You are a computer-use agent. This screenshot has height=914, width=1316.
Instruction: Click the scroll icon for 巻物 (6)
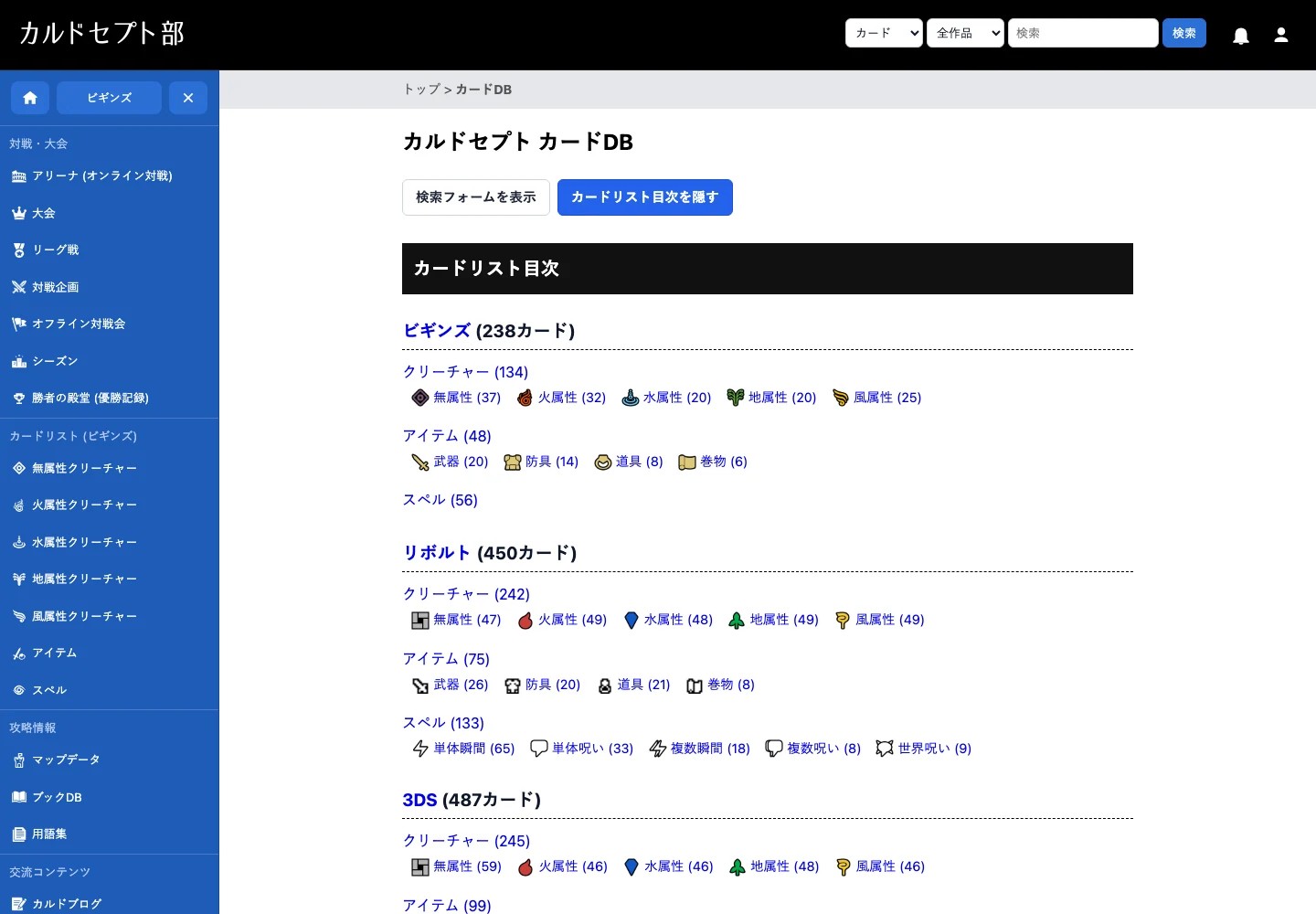point(687,462)
